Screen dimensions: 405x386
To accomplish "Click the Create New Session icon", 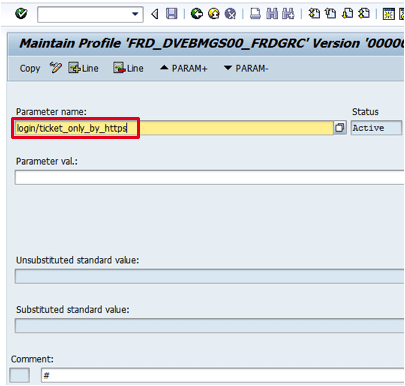I will pyautogui.click(x=389, y=14).
